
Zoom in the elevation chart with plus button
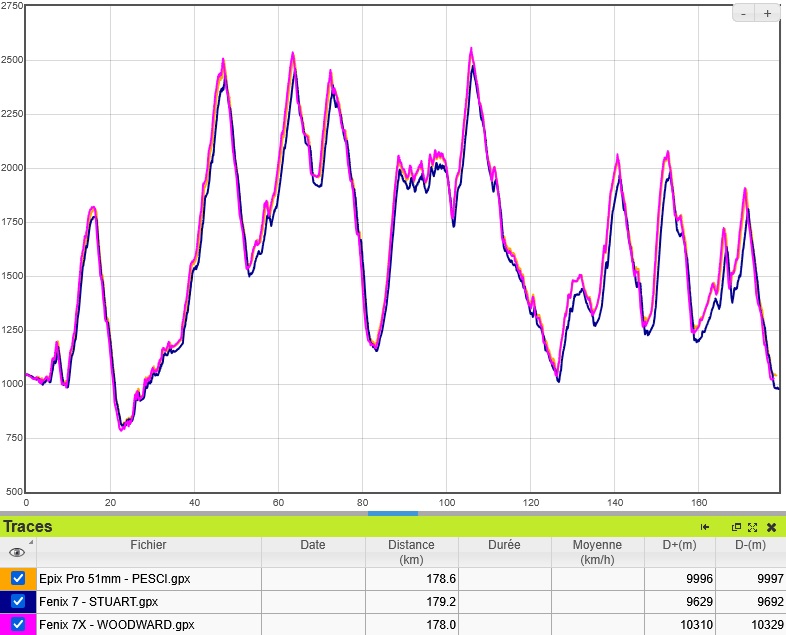[767, 13]
